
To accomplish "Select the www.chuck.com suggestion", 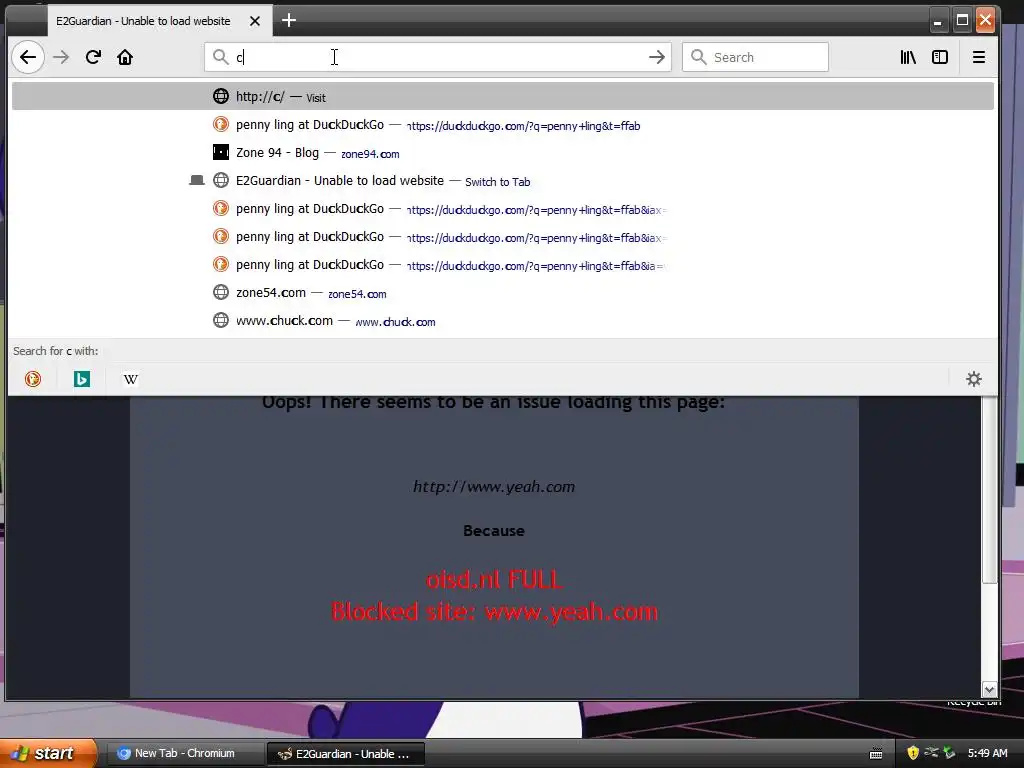I will click(503, 321).
